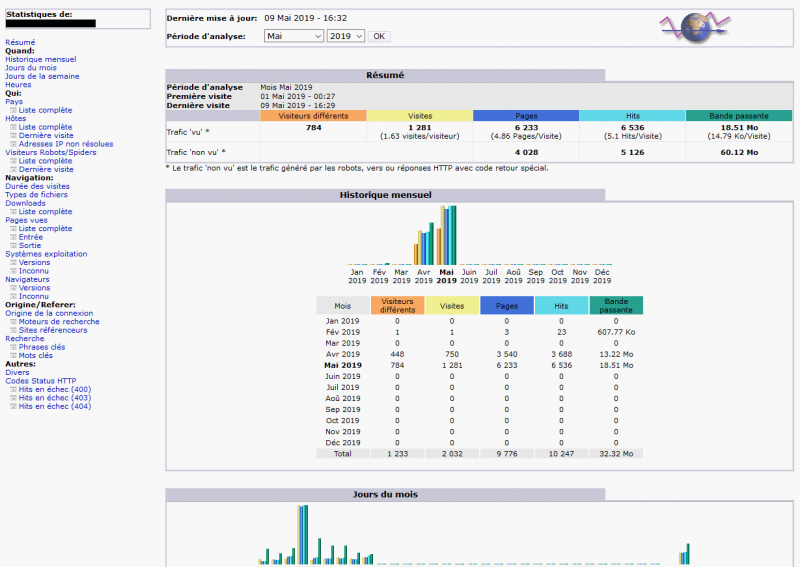The width and height of the screenshot is (800, 567).
Task: Open the year dropdown showing 2019
Action: pyautogui.click(x=346, y=36)
